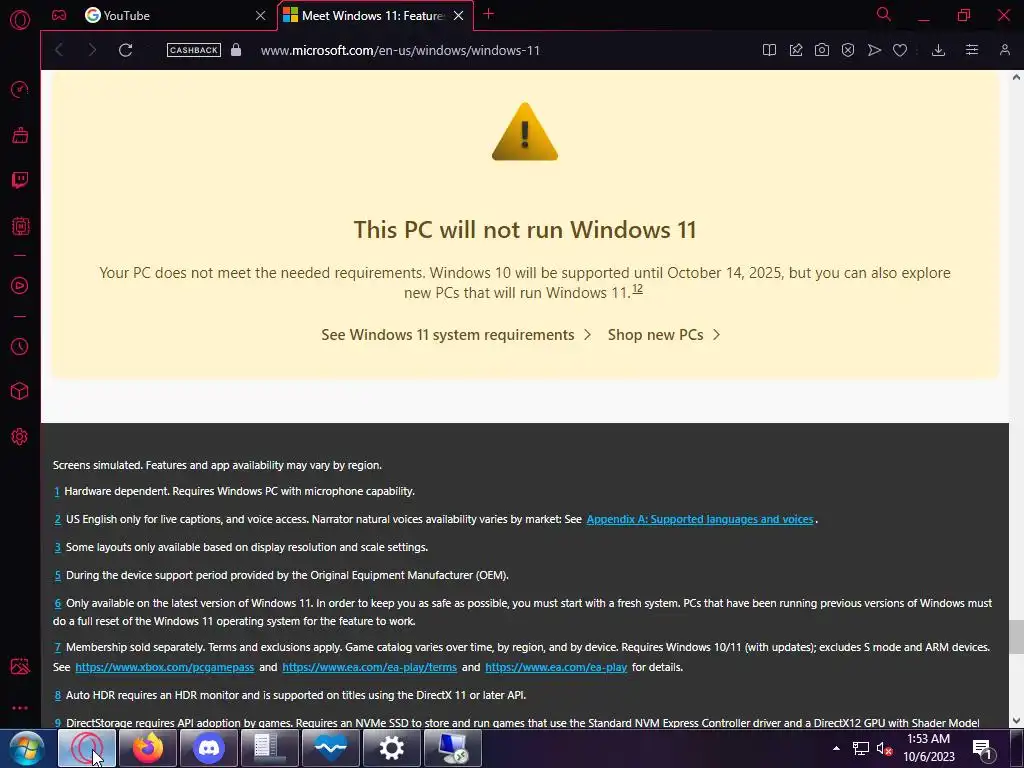Image resolution: width=1024 pixels, height=768 pixels.
Task: Open the notification action center
Action: click(x=982, y=749)
